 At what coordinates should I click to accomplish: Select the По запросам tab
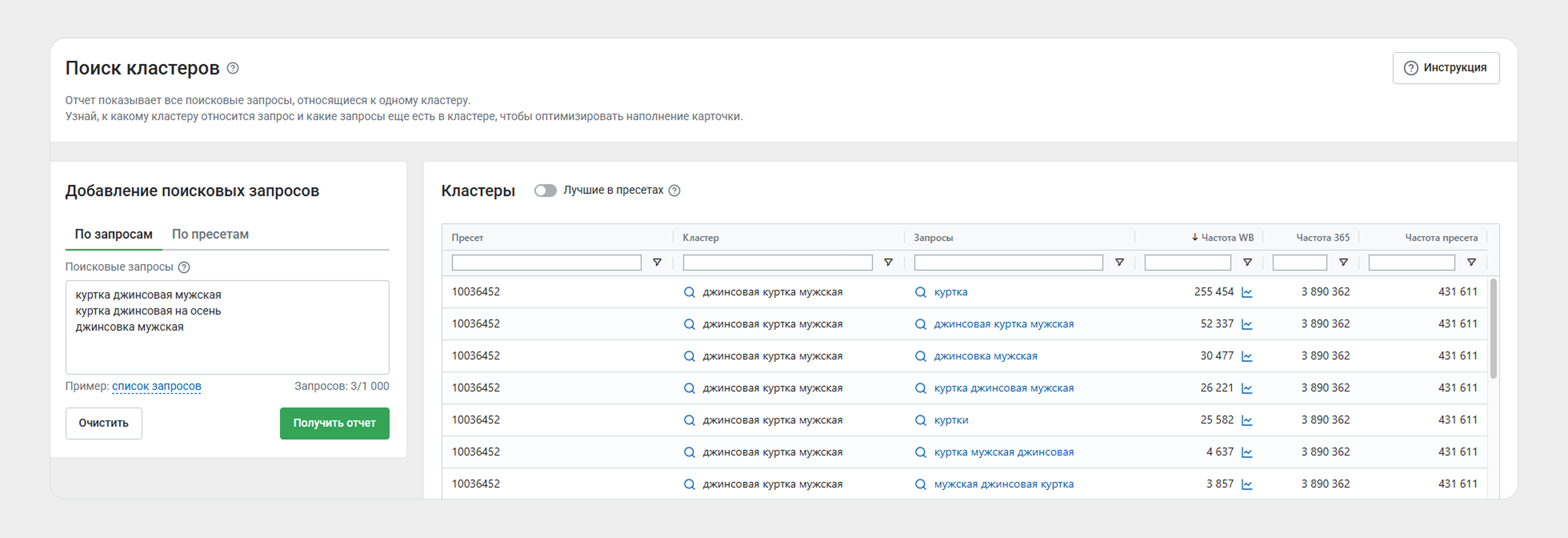(x=113, y=235)
